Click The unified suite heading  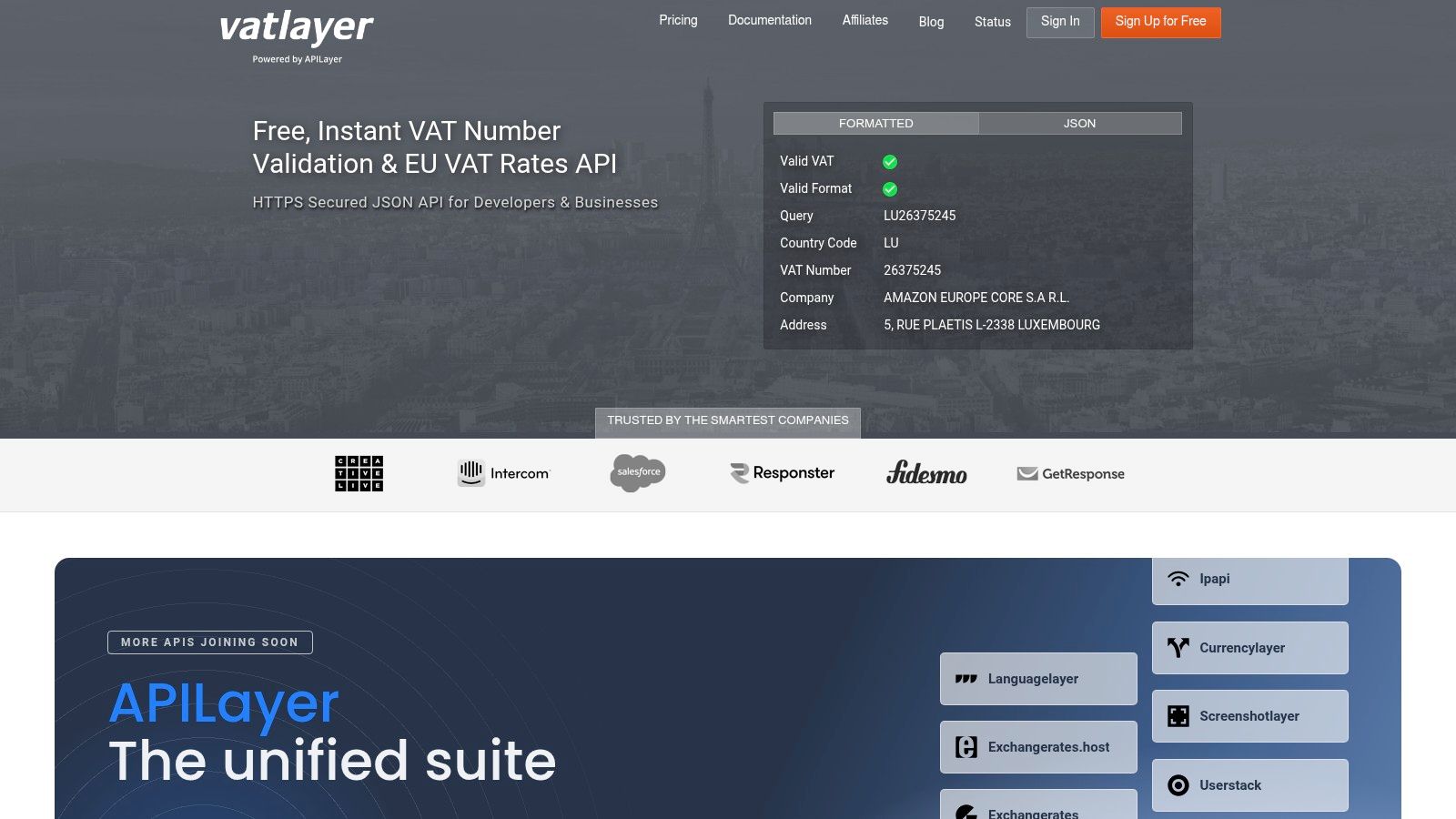click(x=332, y=761)
